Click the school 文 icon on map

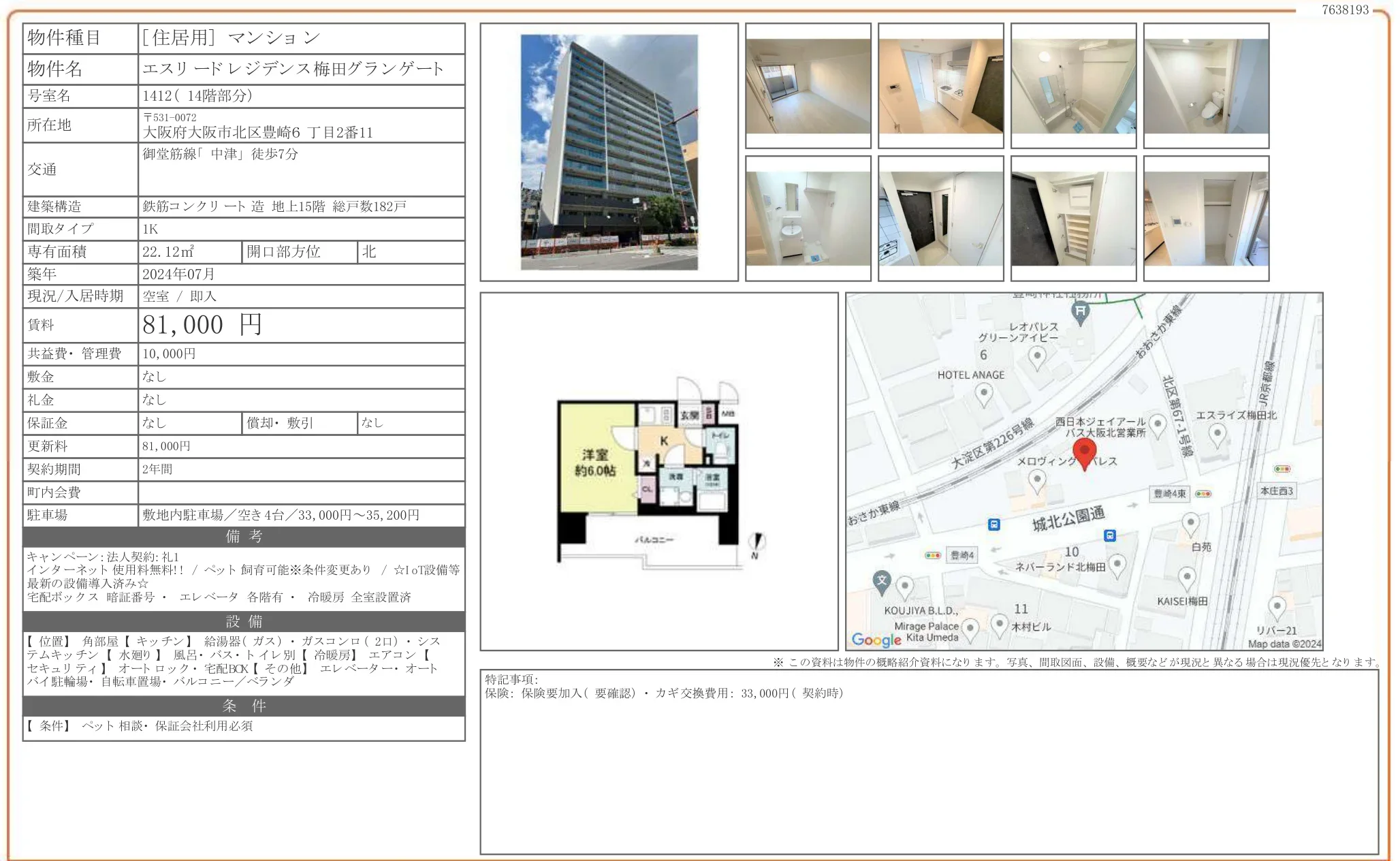click(882, 581)
